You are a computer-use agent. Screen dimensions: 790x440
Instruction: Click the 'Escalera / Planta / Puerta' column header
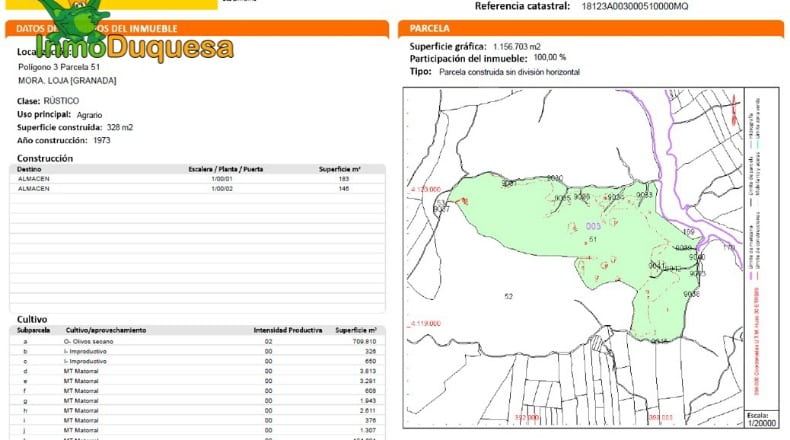point(226,169)
